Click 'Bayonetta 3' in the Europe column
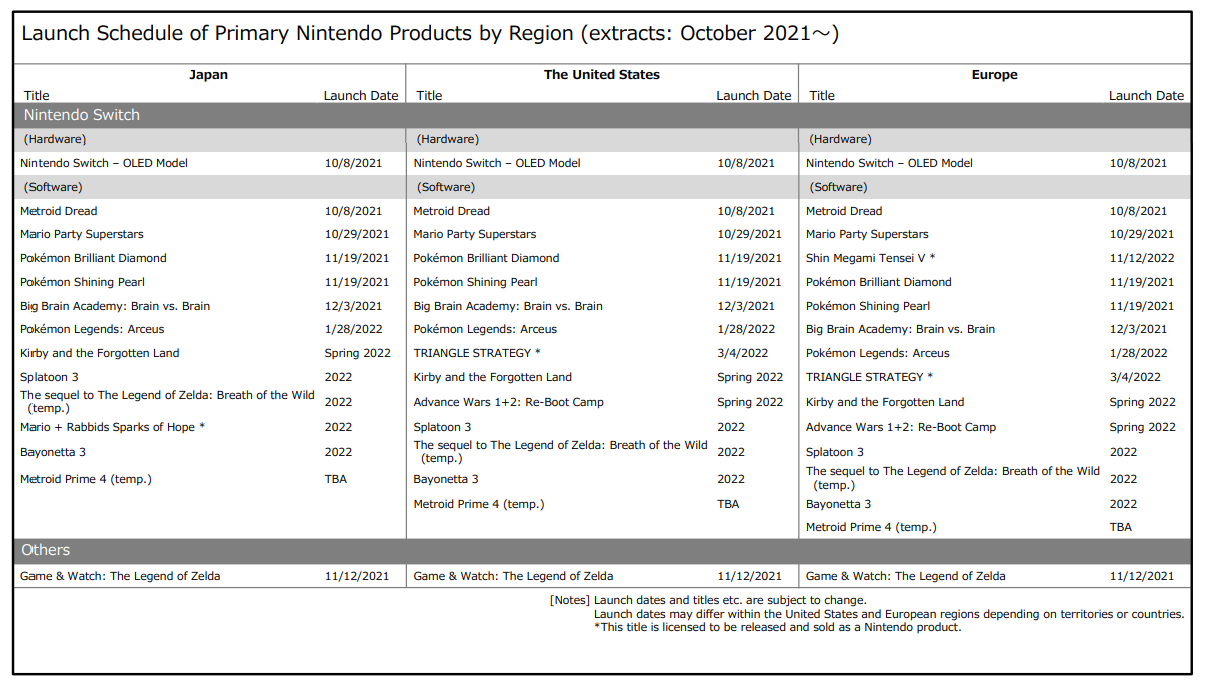The height and width of the screenshot is (680, 1205). (839, 504)
